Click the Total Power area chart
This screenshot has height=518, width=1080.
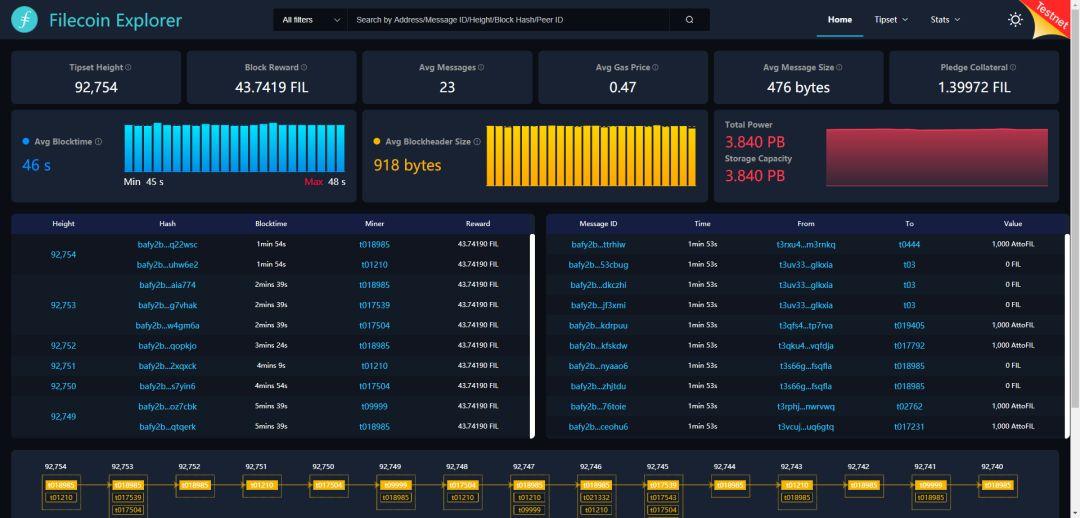(937, 157)
